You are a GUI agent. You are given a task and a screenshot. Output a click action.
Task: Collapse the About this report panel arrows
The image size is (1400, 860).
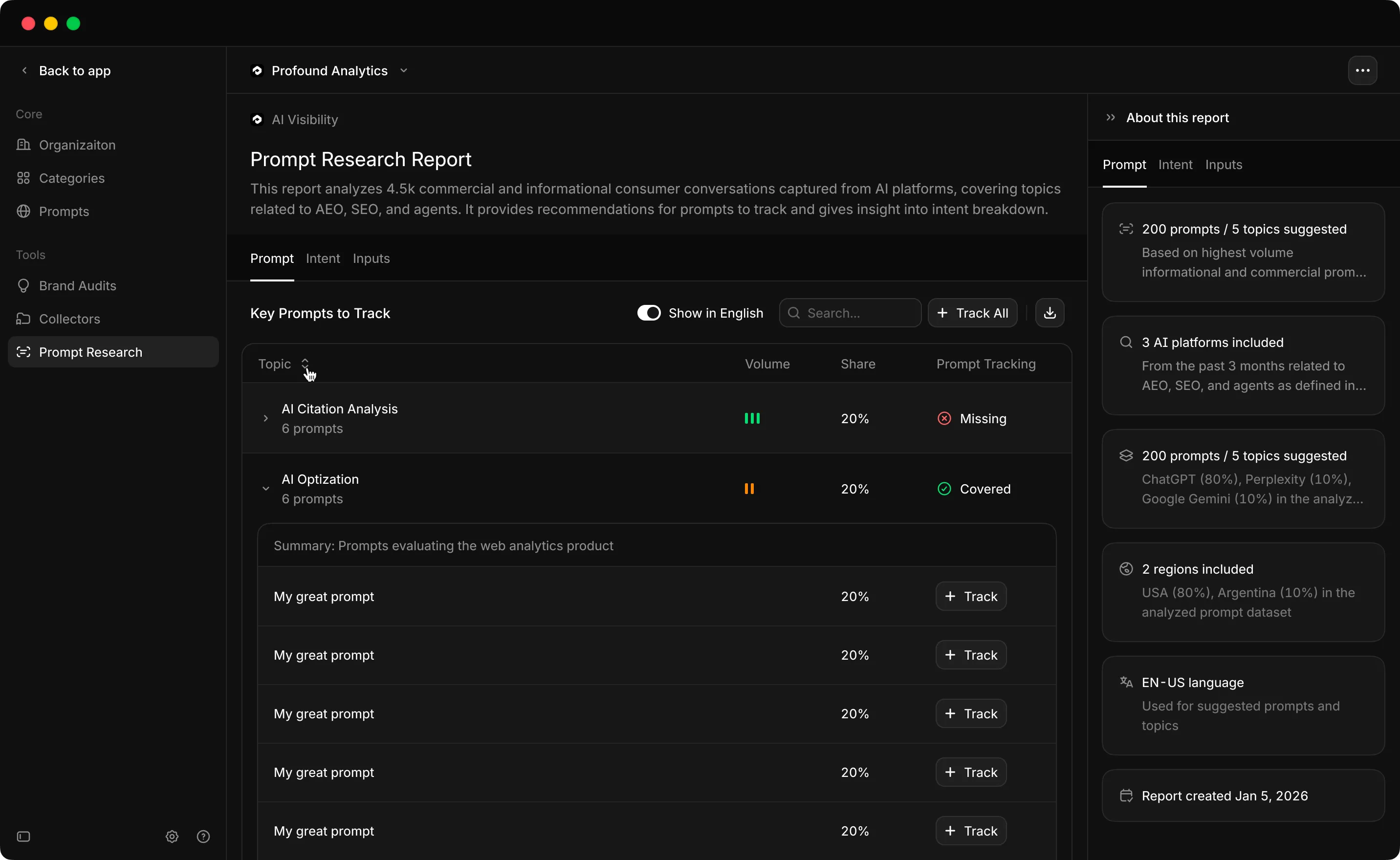[x=1111, y=118]
